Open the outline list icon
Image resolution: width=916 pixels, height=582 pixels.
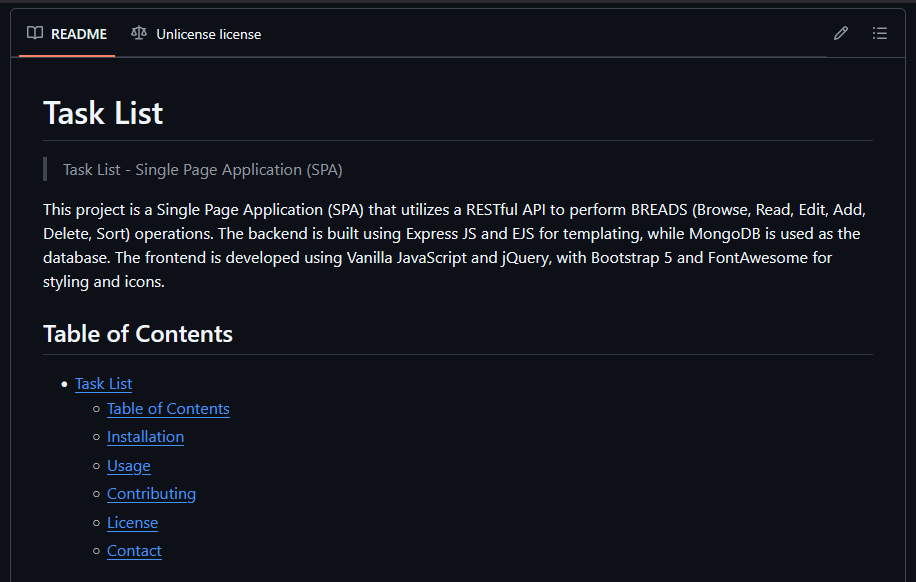879,33
